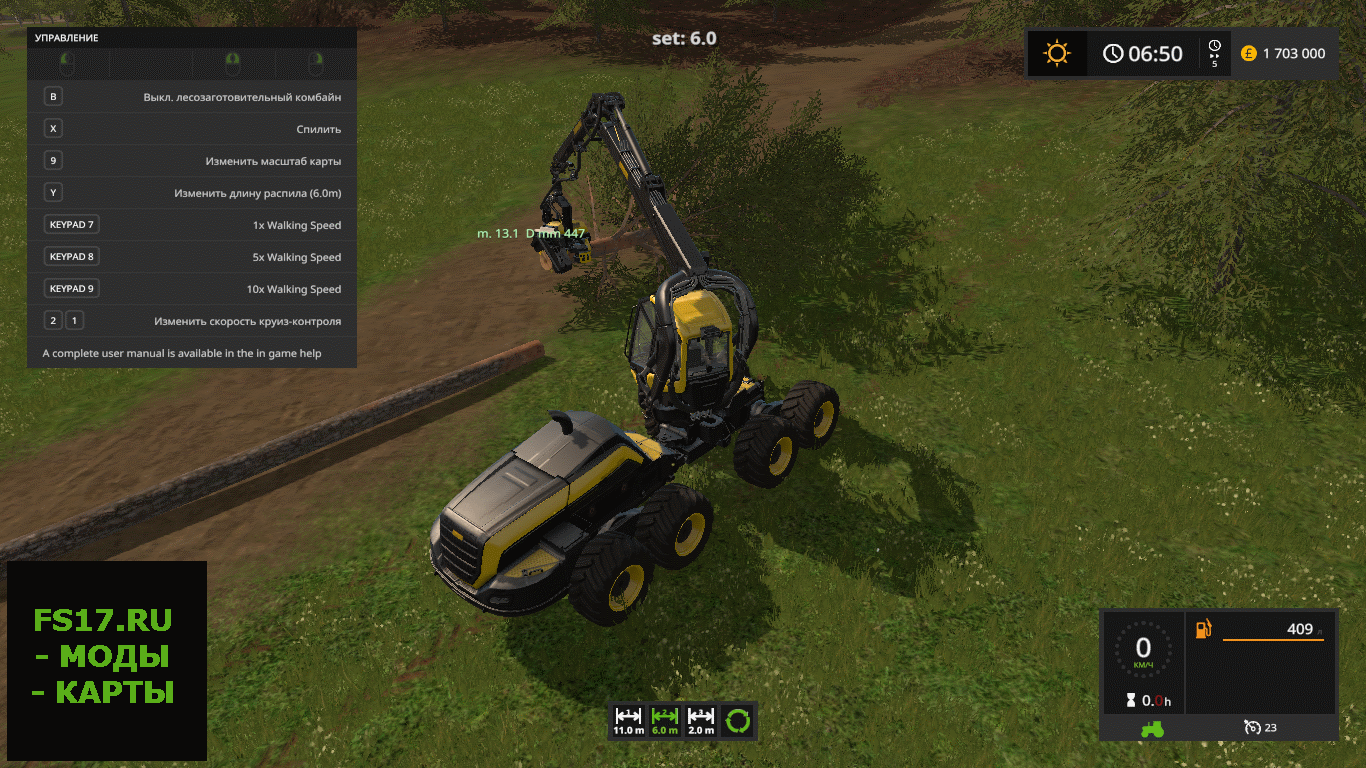This screenshot has height=768, width=1366.
Task: Click the sun weather icon
Action: [1057, 53]
